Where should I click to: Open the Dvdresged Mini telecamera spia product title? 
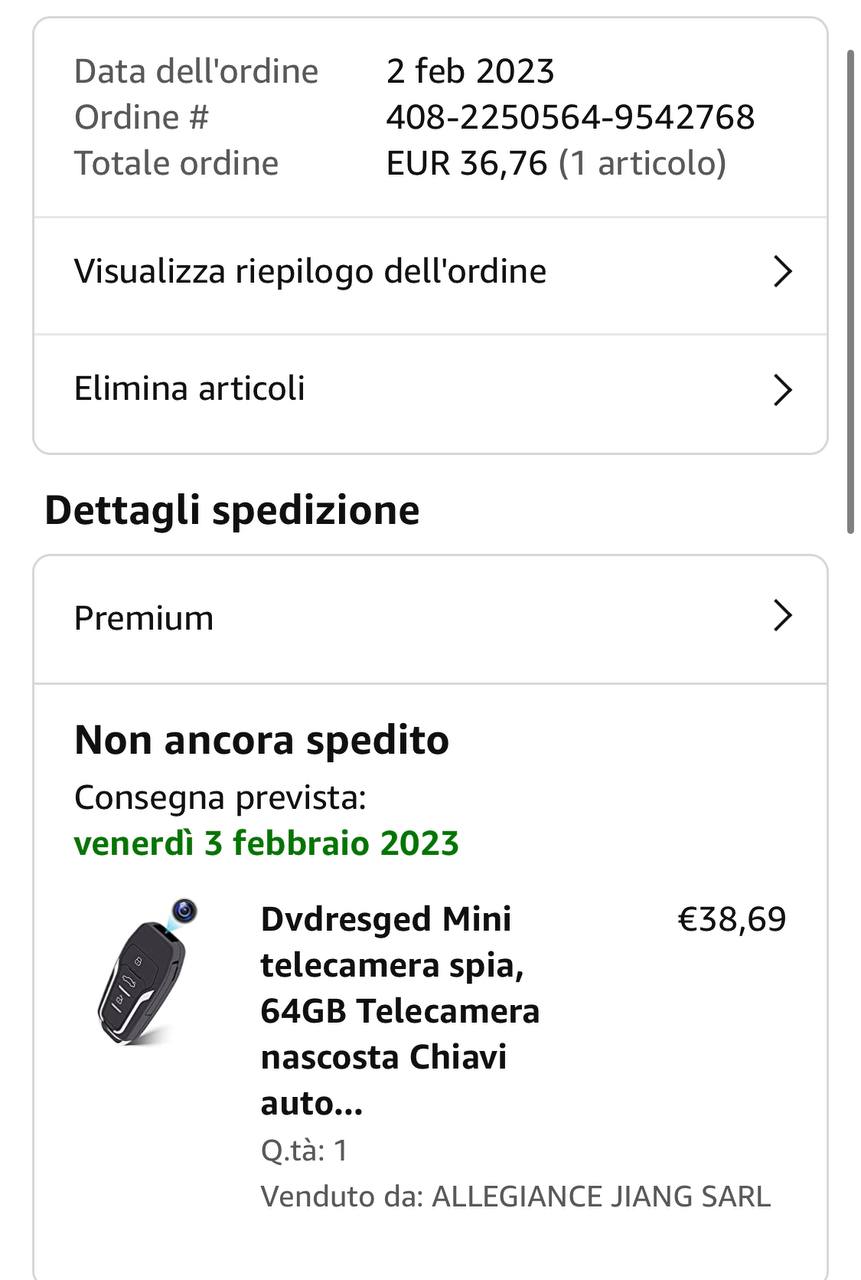(400, 1010)
